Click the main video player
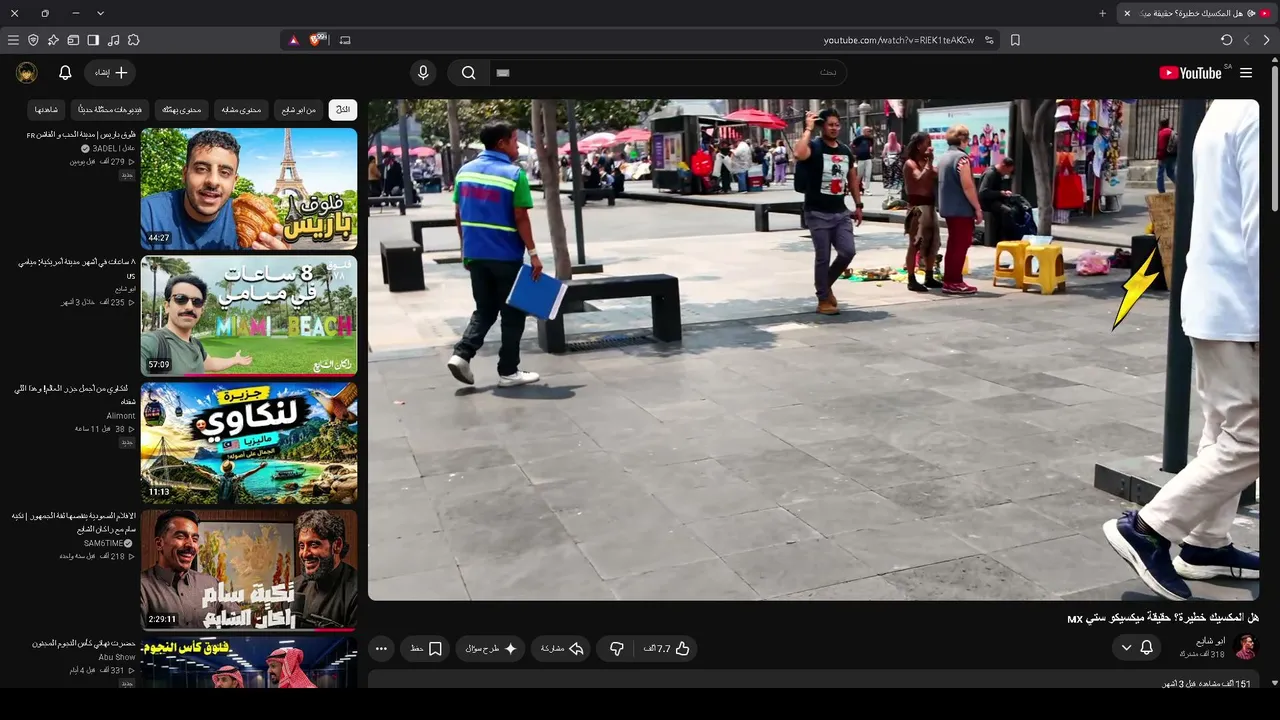This screenshot has height=720, width=1280. click(814, 350)
